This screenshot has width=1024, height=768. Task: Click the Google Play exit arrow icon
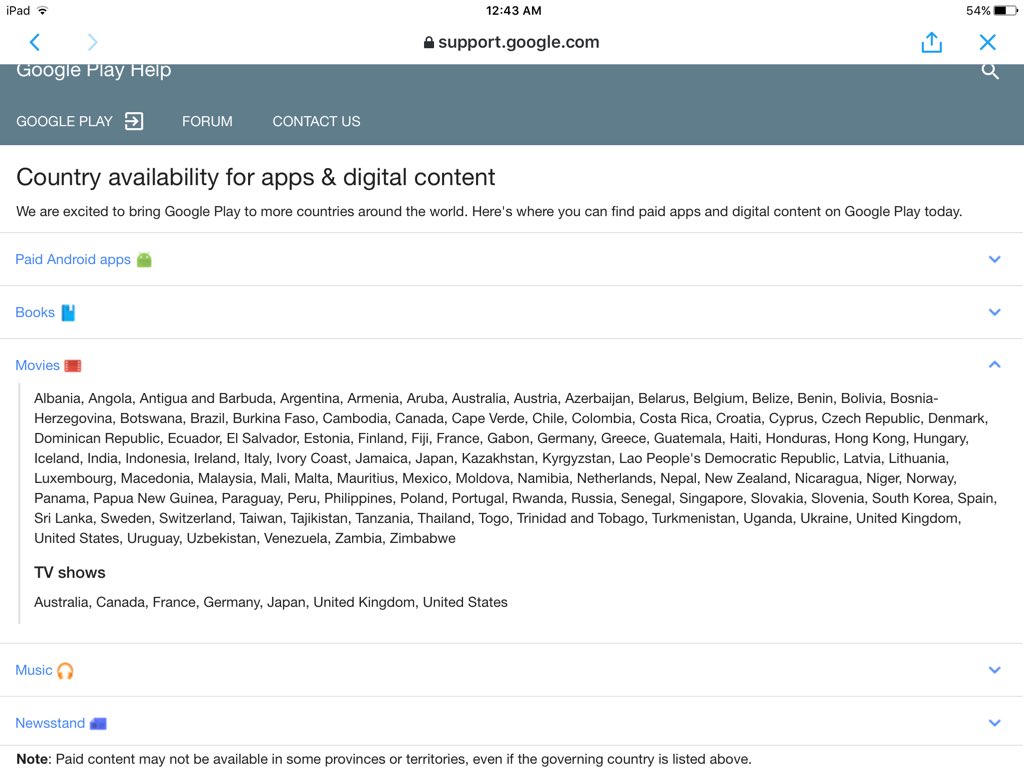tap(134, 121)
